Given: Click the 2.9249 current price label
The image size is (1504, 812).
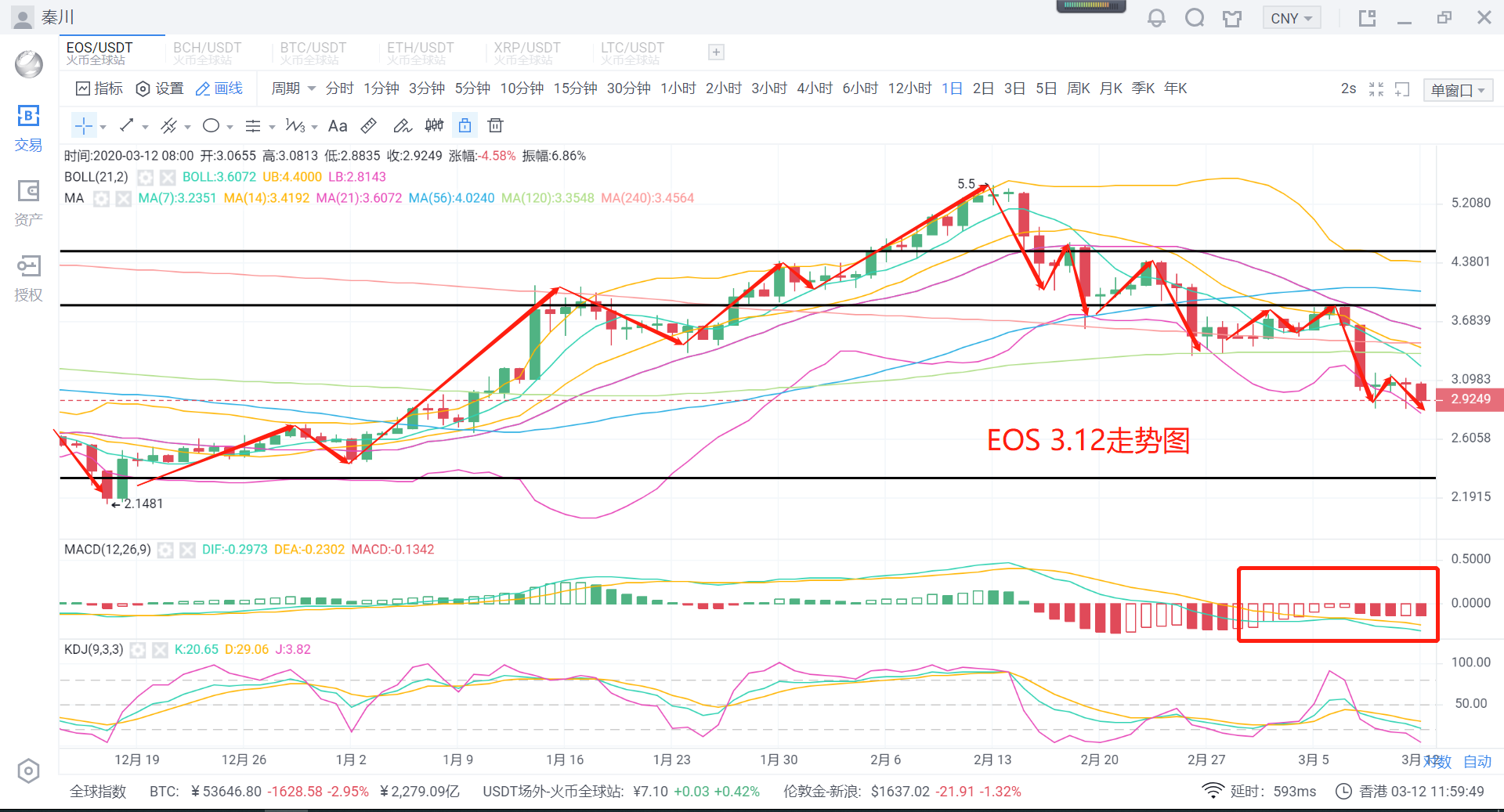Looking at the screenshot, I should (1470, 399).
